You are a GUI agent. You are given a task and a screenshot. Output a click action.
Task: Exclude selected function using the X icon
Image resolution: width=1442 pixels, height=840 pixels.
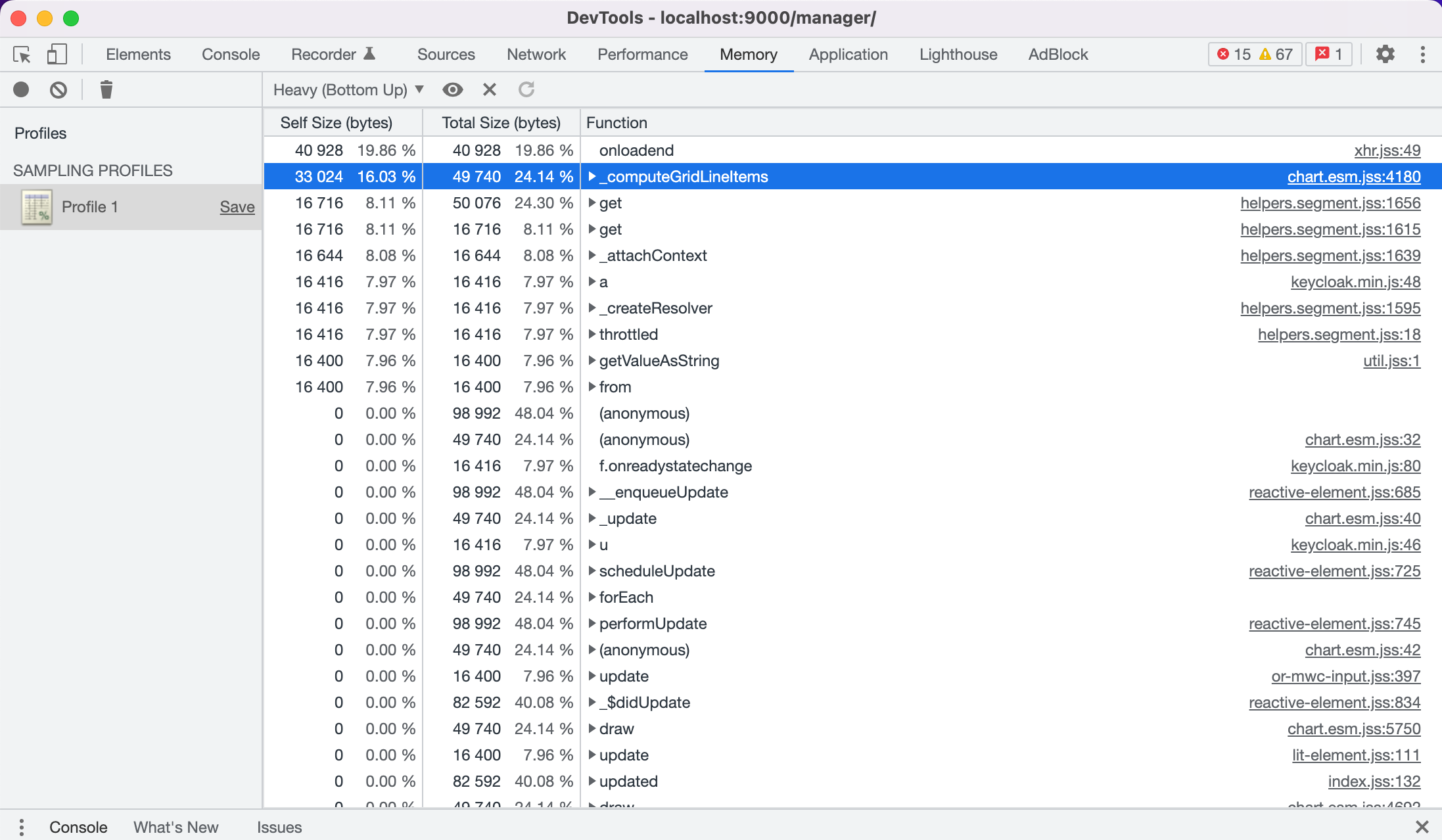point(489,89)
